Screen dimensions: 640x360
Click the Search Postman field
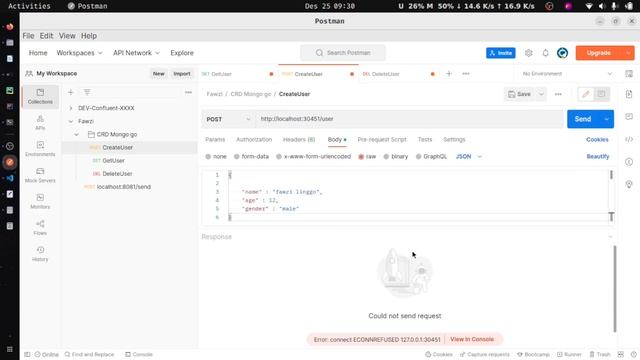pyautogui.click(x=343, y=53)
